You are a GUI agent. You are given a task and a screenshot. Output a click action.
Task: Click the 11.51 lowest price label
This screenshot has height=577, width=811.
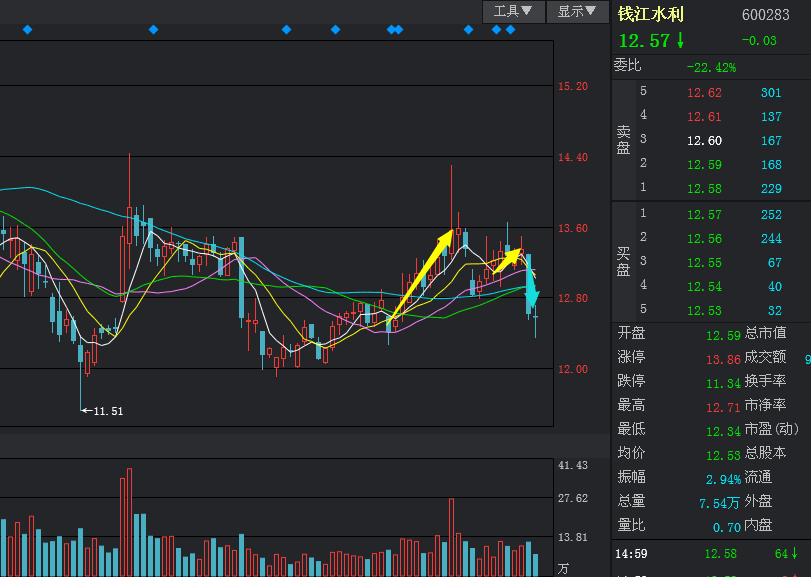tap(107, 411)
